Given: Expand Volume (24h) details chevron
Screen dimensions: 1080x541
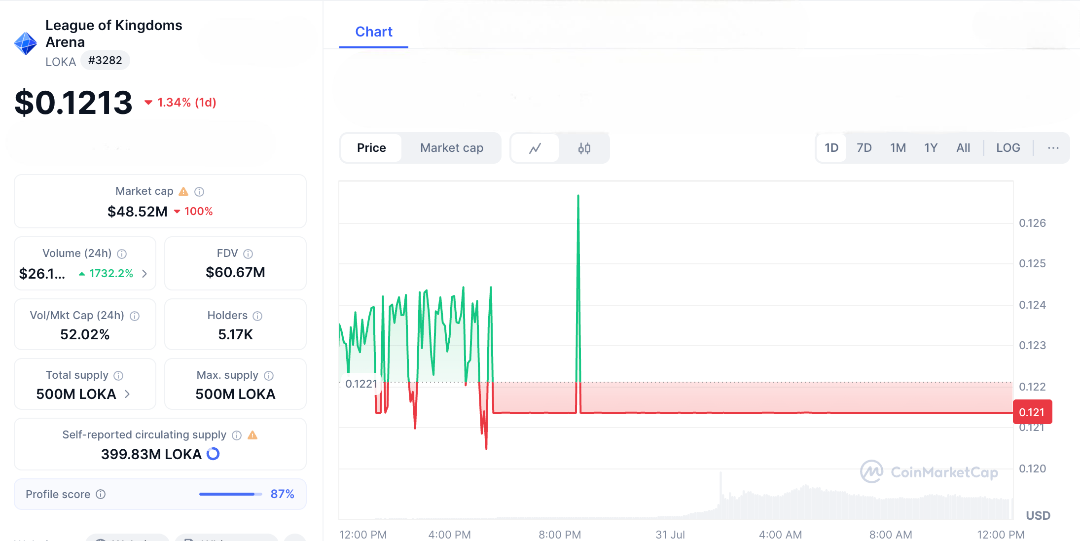Looking at the screenshot, I should coord(144,273).
